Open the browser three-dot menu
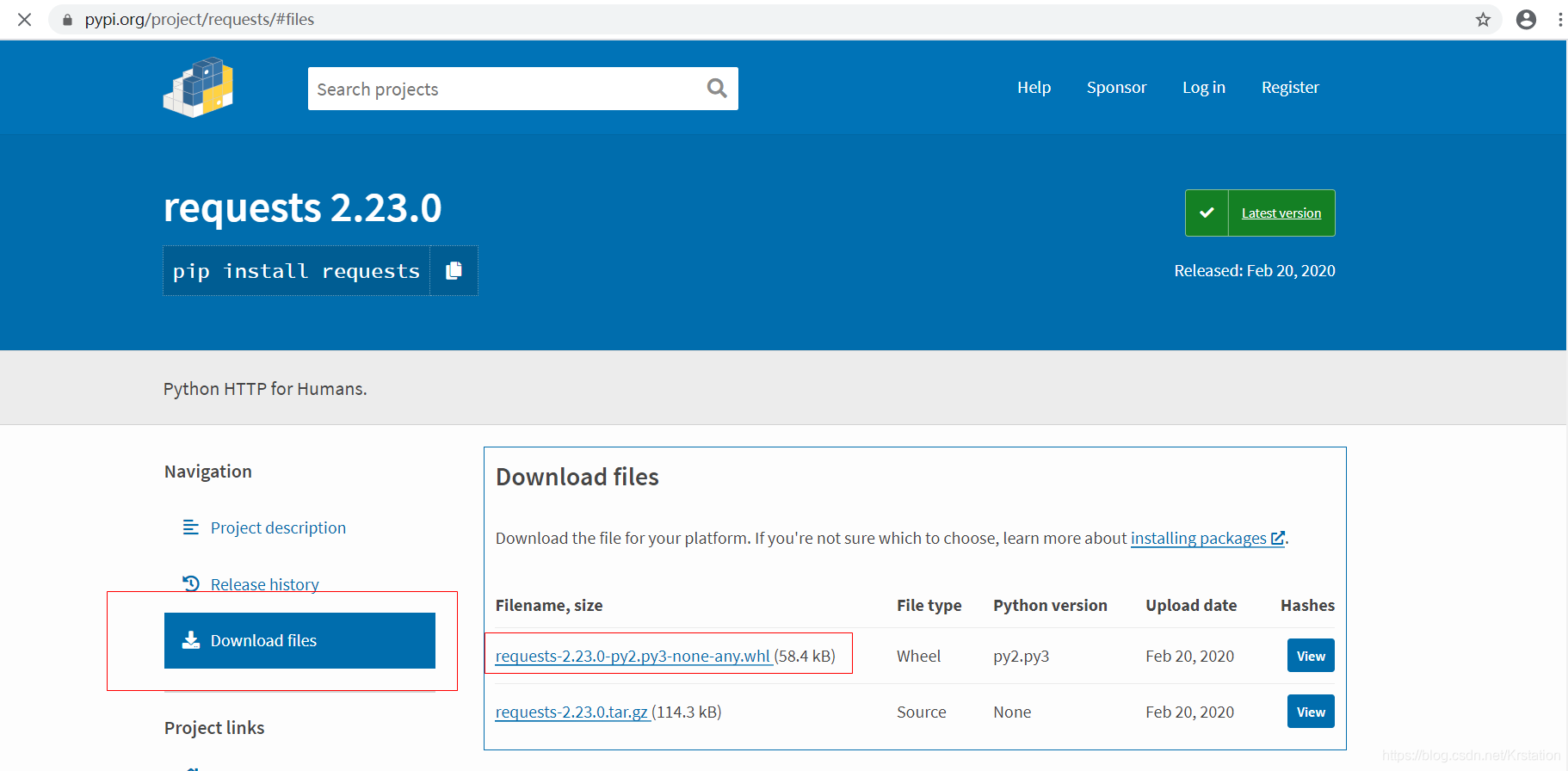1568x771 pixels. [1560, 19]
